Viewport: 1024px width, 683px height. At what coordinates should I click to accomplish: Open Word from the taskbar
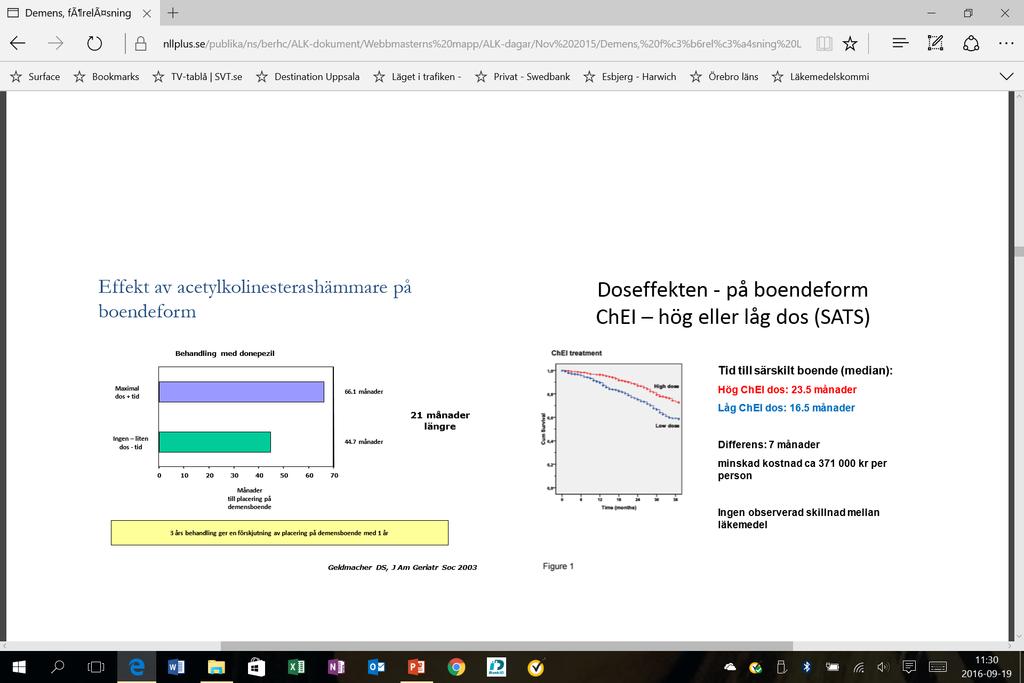tap(176, 667)
